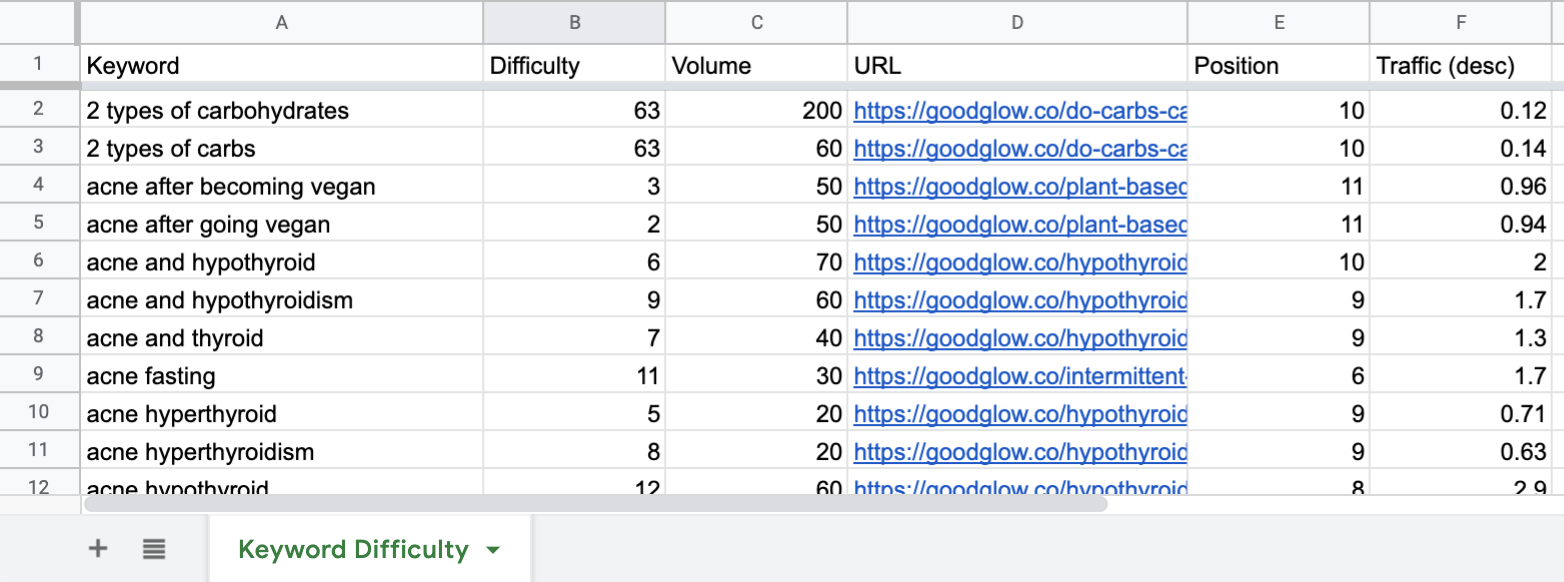
Task: Select the Keyword Difficulty sheet tab
Action: pyautogui.click(x=353, y=549)
